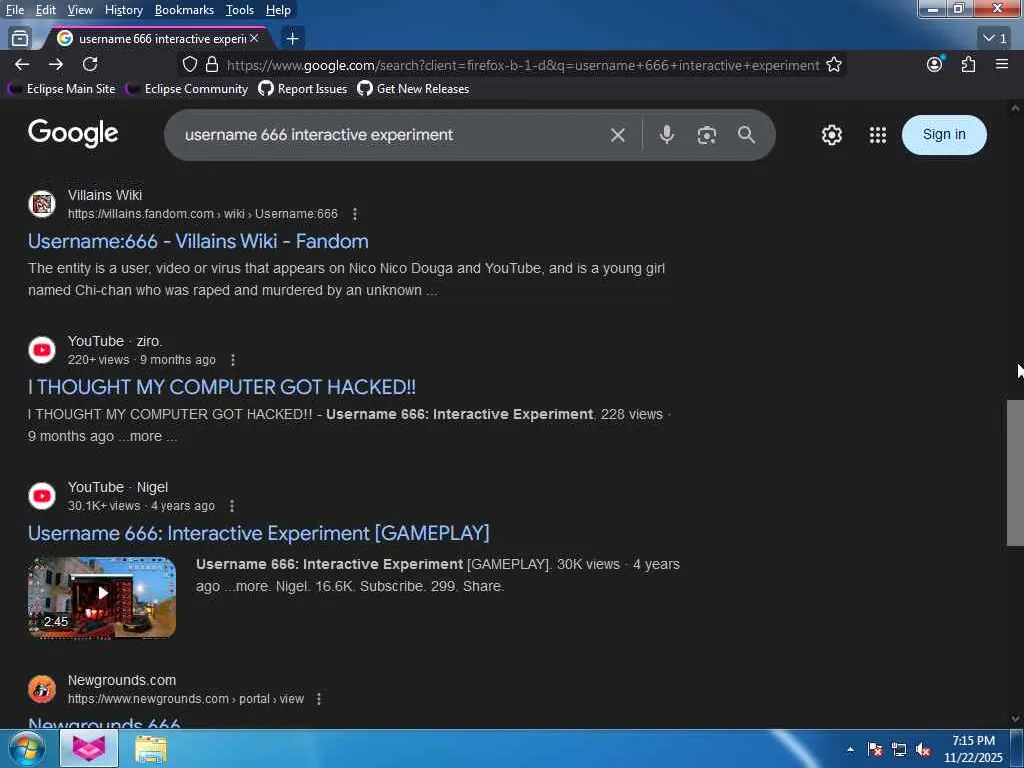The width and height of the screenshot is (1024, 768).
Task: Open Firefox application hamburger menu
Action: [x=1002, y=64]
